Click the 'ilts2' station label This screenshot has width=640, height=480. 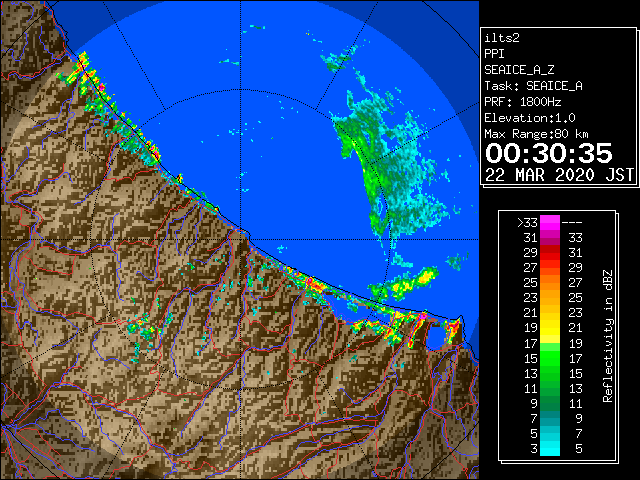point(502,38)
